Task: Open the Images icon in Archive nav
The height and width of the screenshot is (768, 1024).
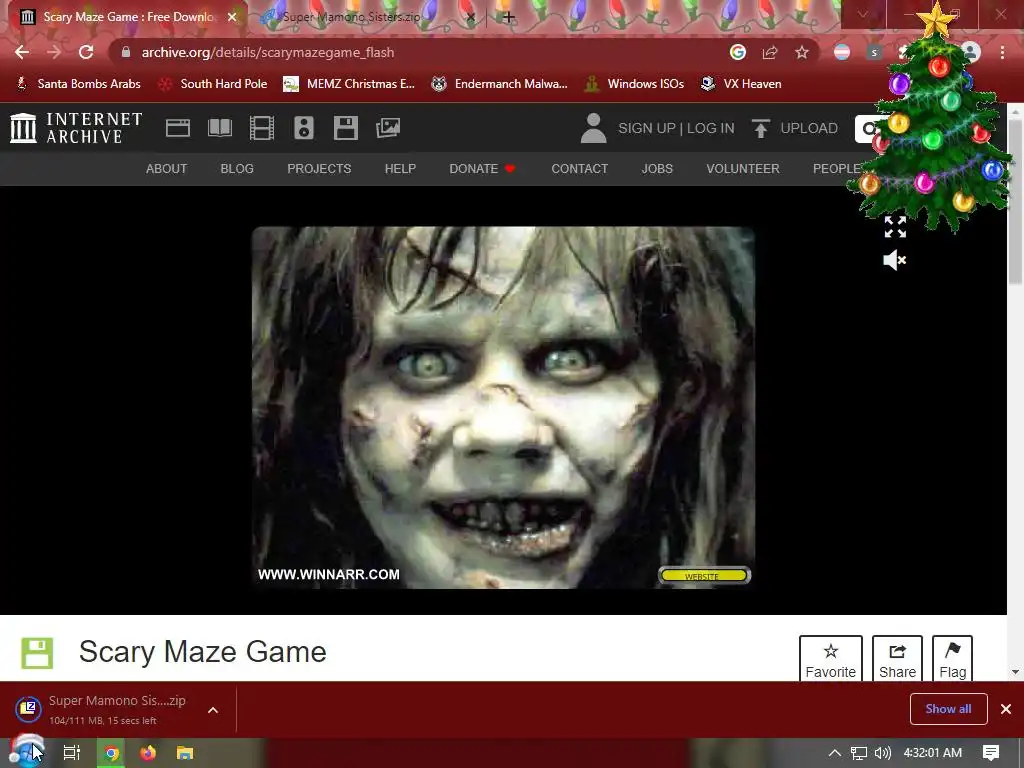Action: pos(388,128)
